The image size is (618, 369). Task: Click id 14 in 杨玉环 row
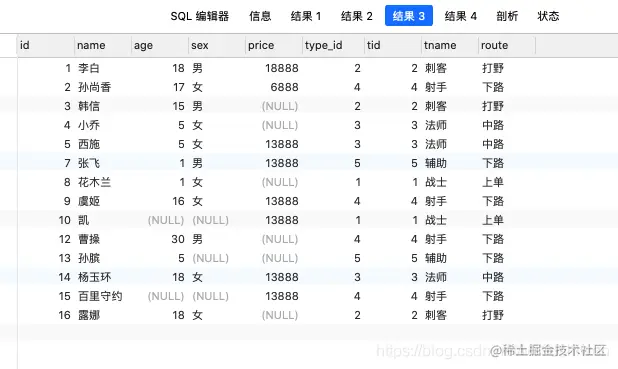(65, 277)
